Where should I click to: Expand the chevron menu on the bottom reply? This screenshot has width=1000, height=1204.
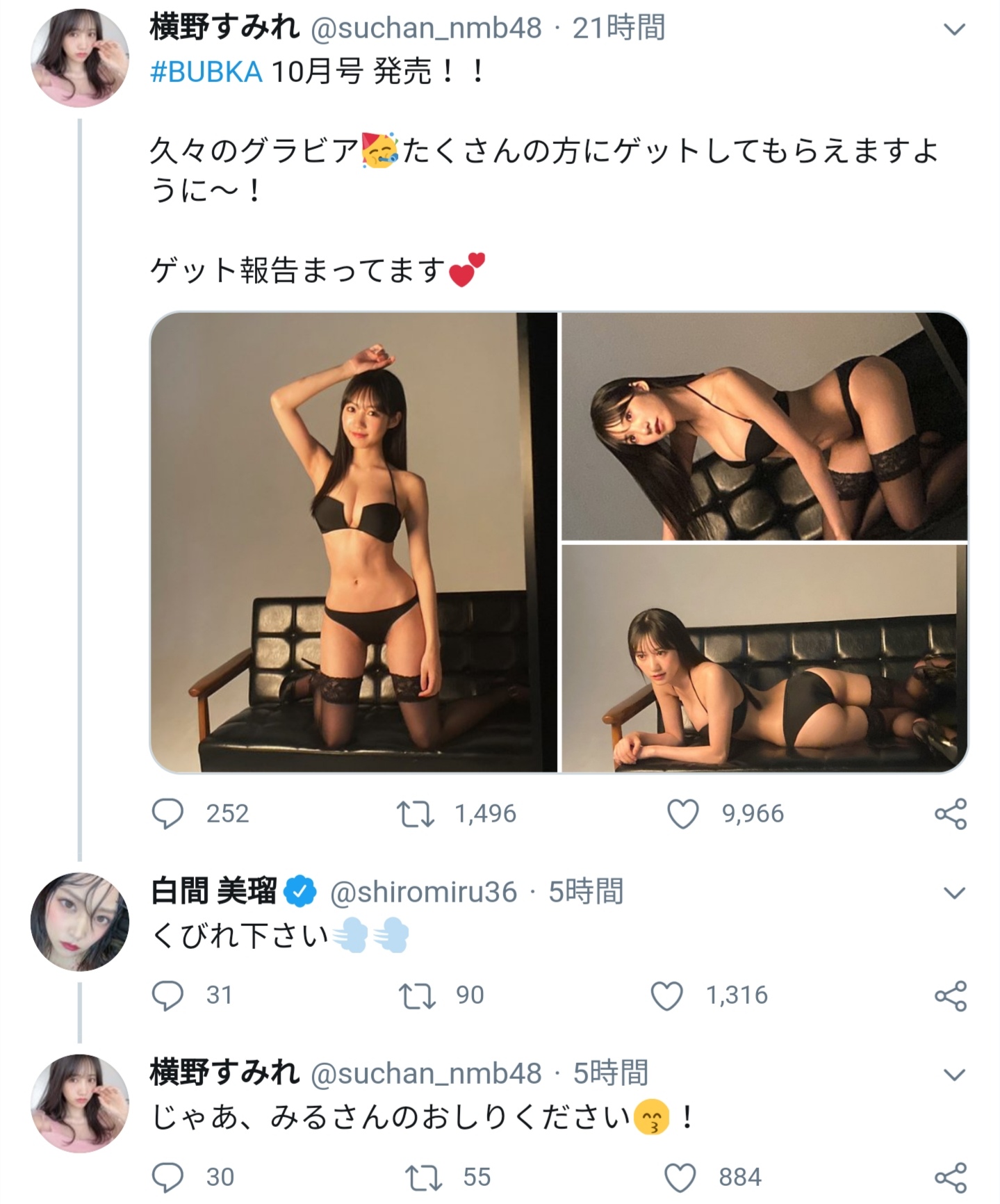(956, 1075)
